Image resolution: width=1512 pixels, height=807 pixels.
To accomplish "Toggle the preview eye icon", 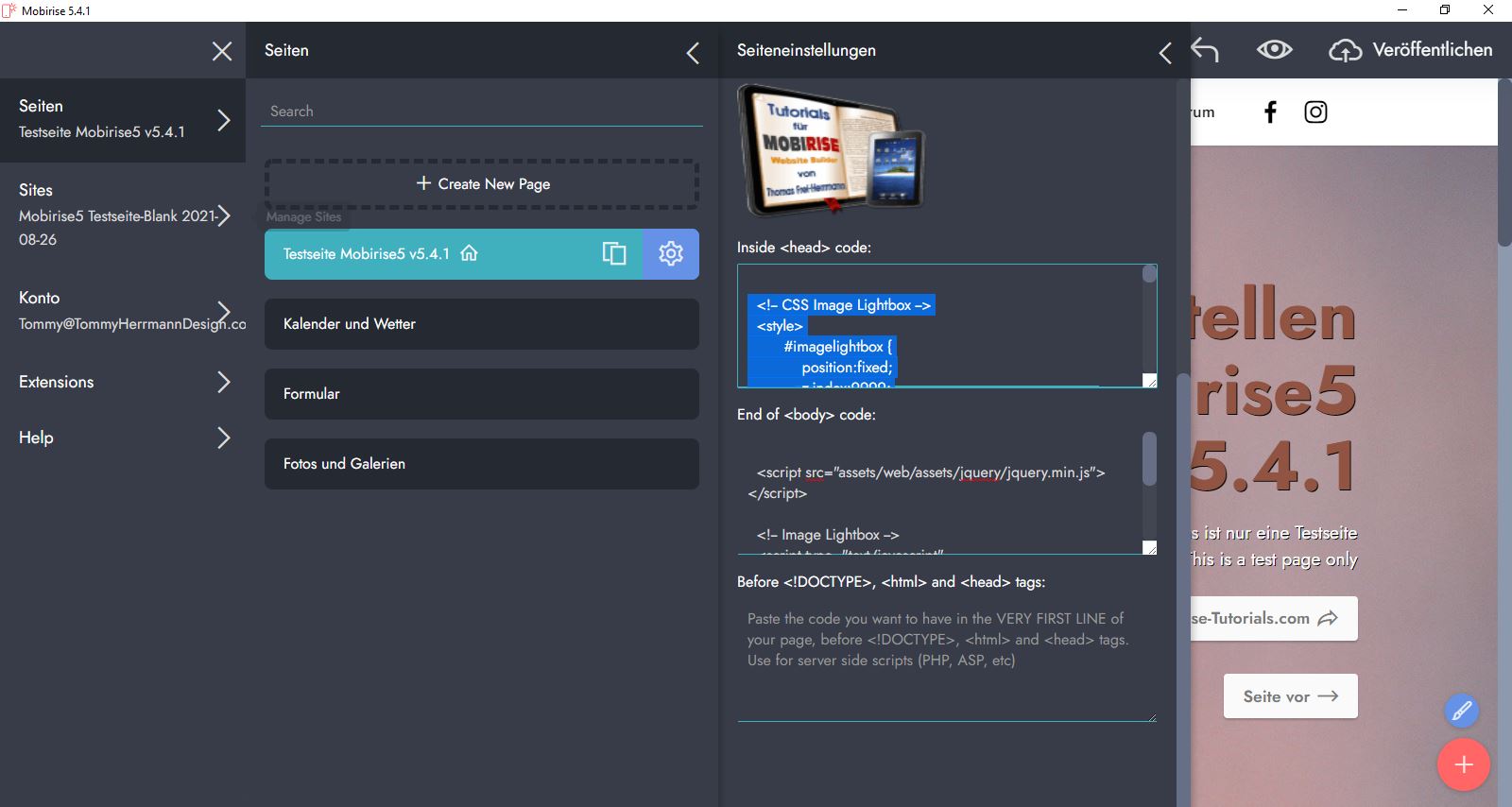I will click(1274, 50).
